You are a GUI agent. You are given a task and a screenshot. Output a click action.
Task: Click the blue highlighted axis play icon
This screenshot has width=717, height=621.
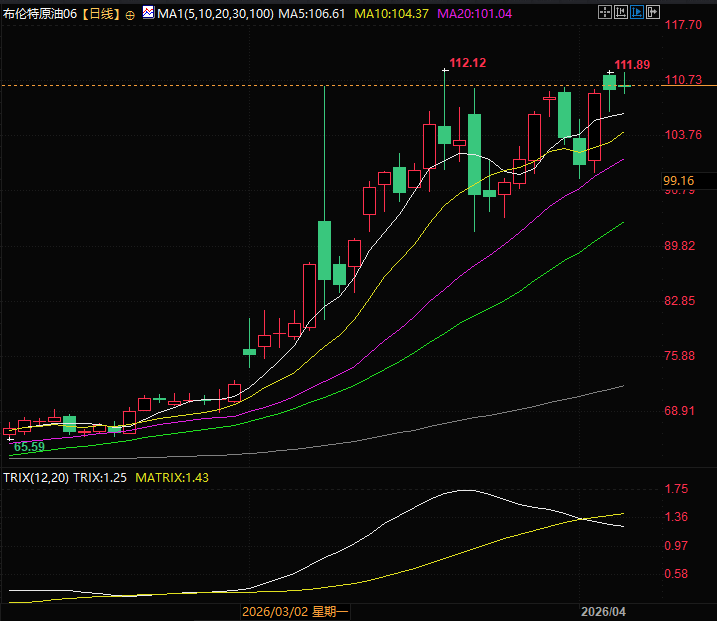(637, 13)
